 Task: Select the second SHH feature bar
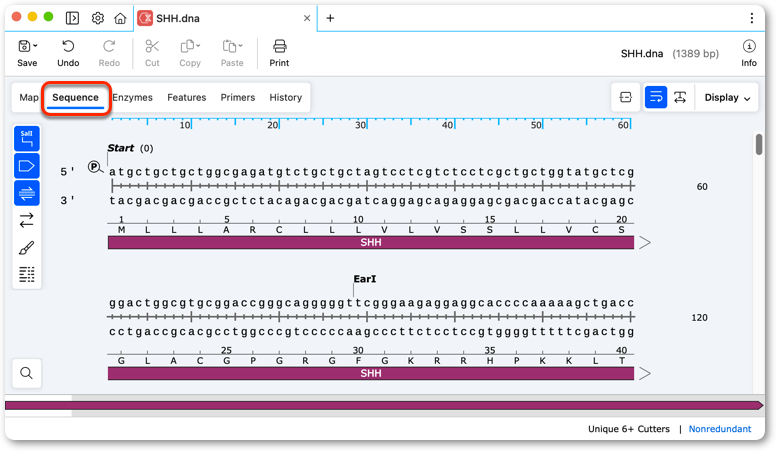click(x=371, y=373)
